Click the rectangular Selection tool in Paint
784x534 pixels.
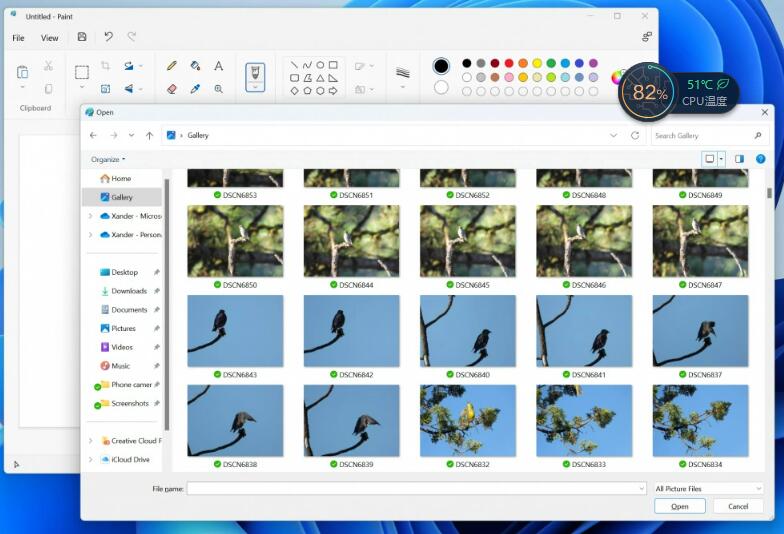coord(82,72)
